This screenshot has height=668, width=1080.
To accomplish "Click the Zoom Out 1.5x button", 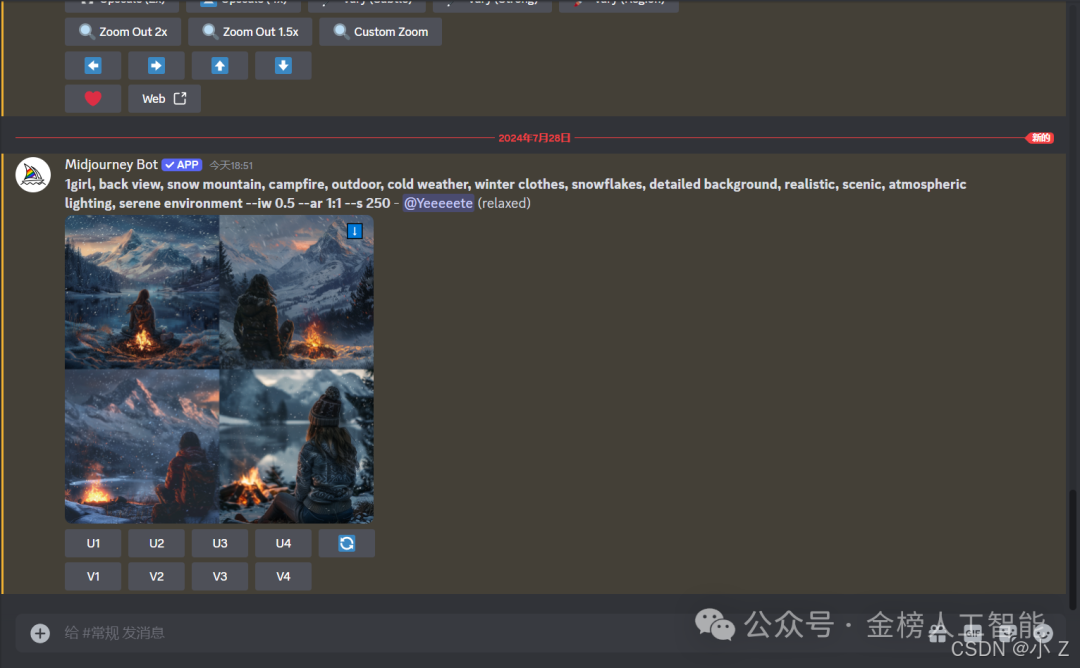I will [250, 32].
